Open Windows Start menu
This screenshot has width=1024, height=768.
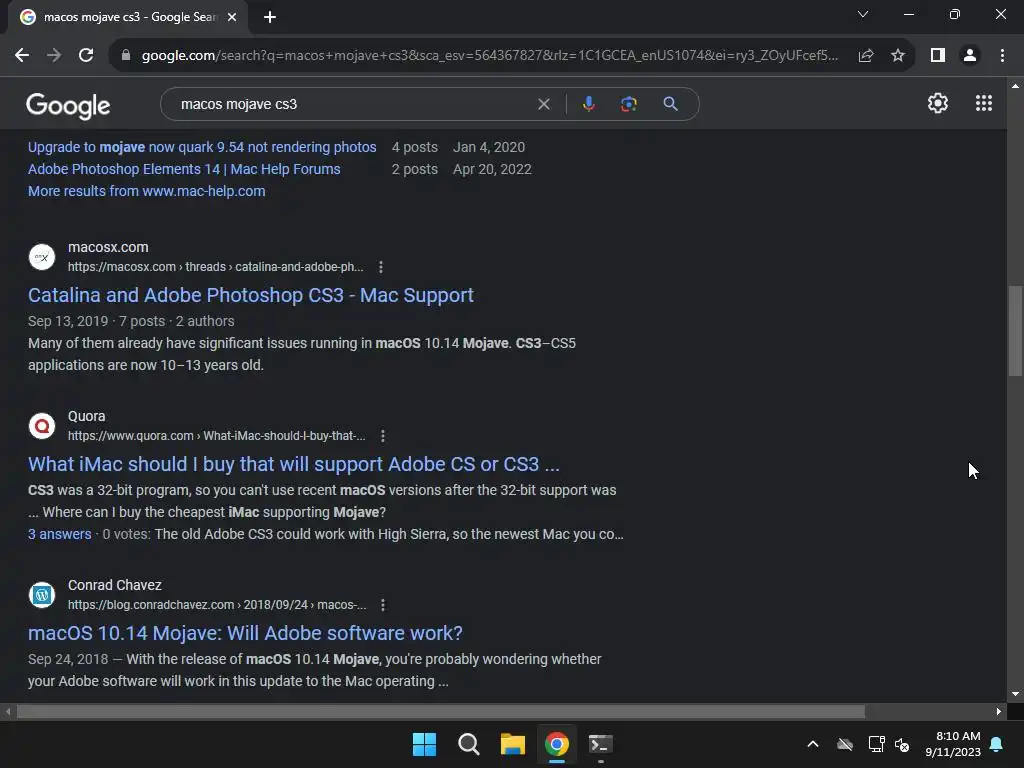(x=424, y=744)
